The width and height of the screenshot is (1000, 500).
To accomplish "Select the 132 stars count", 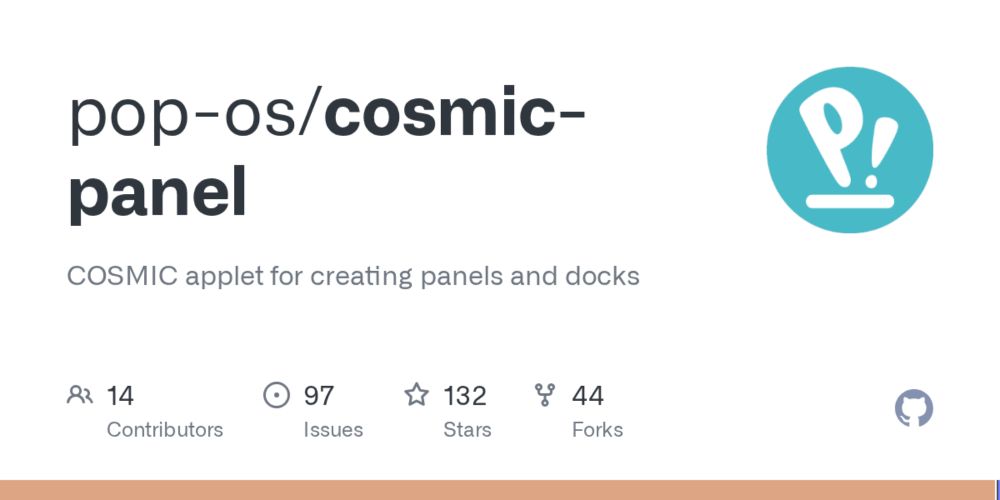I will coord(465,396).
